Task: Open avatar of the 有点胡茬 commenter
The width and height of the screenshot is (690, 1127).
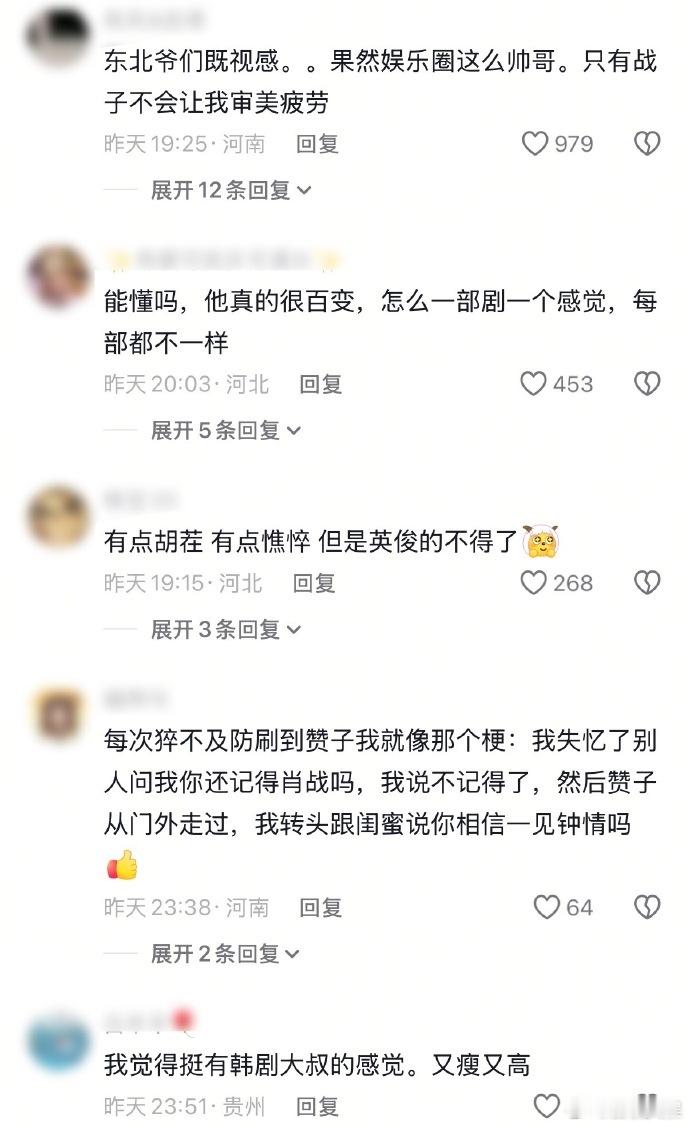Action: (58, 516)
